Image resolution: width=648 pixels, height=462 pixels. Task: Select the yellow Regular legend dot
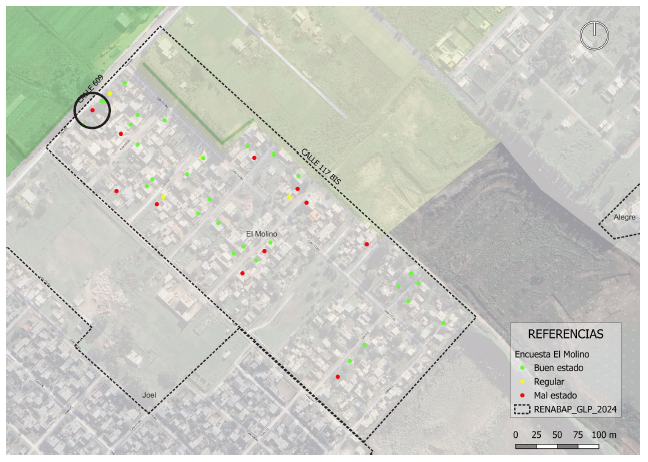522,381
